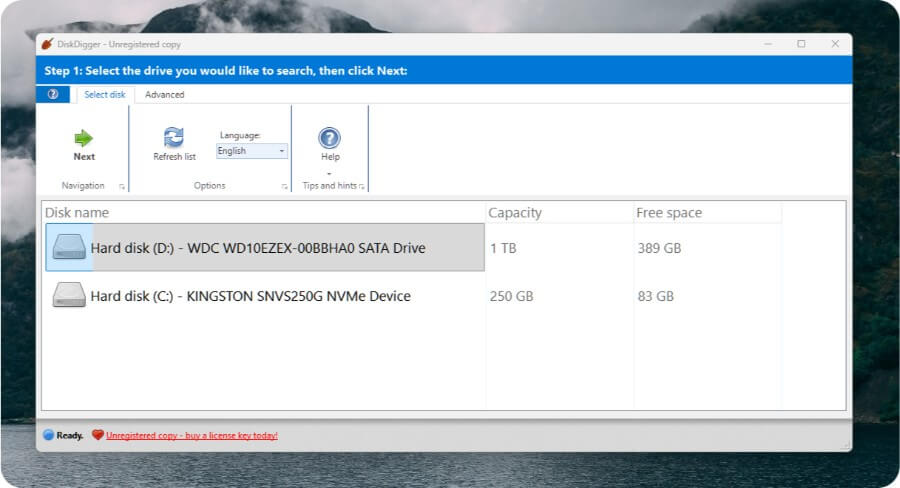Select the KINGSTON SNVS250G NVMe Device entry
This screenshot has height=488, width=900.
click(x=250, y=296)
